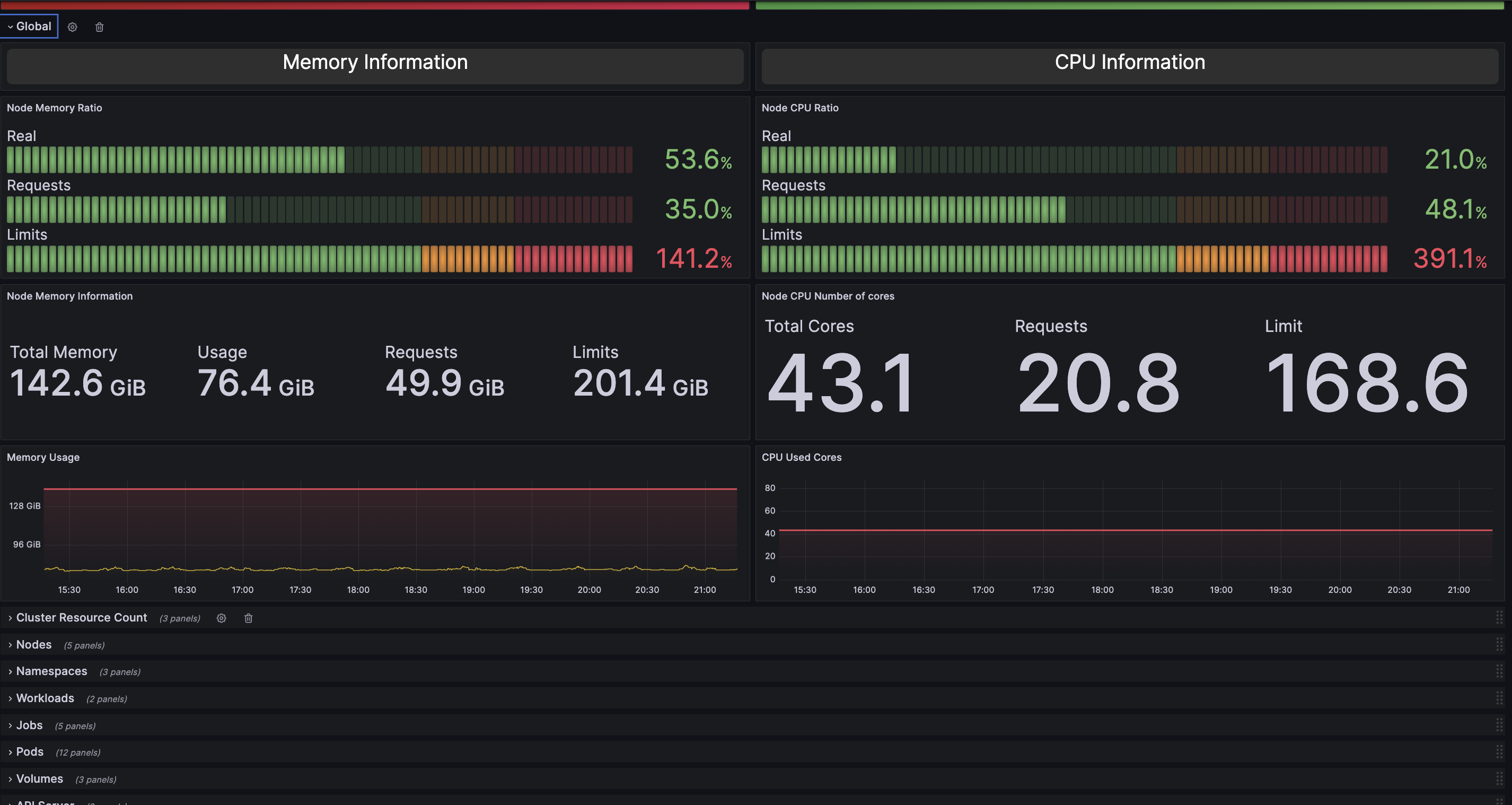Open the CPU Used Cores panel title menu
Viewport: 1512px width, 805px height.
[801, 458]
